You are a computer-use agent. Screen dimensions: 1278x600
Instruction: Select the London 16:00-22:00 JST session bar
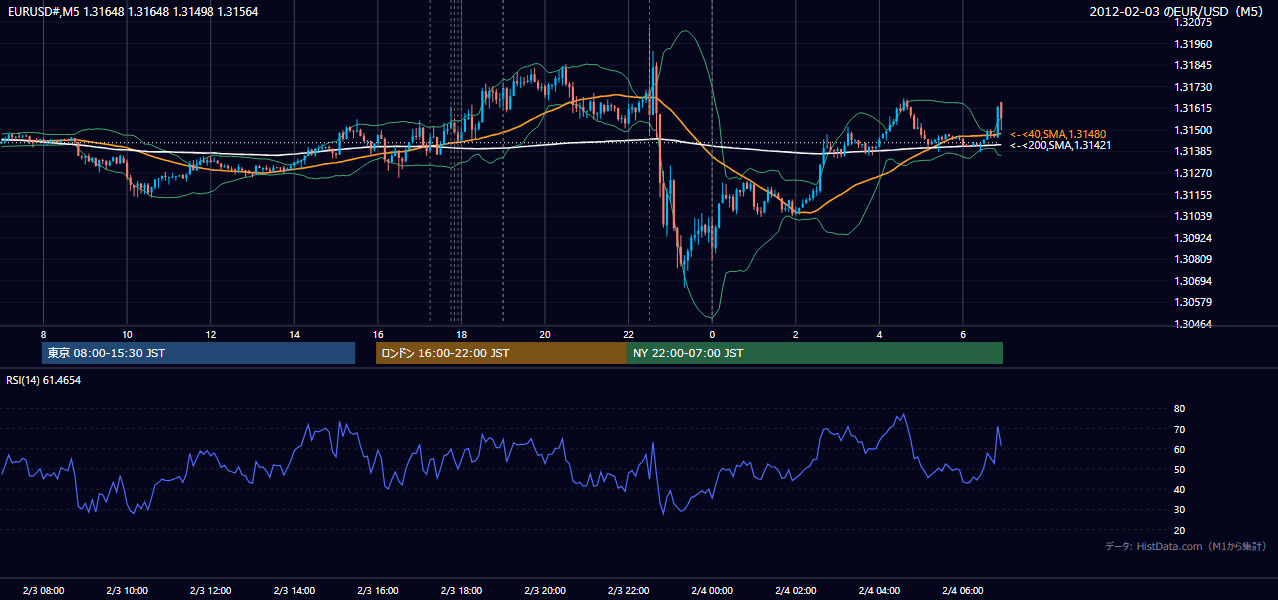click(x=501, y=353)
